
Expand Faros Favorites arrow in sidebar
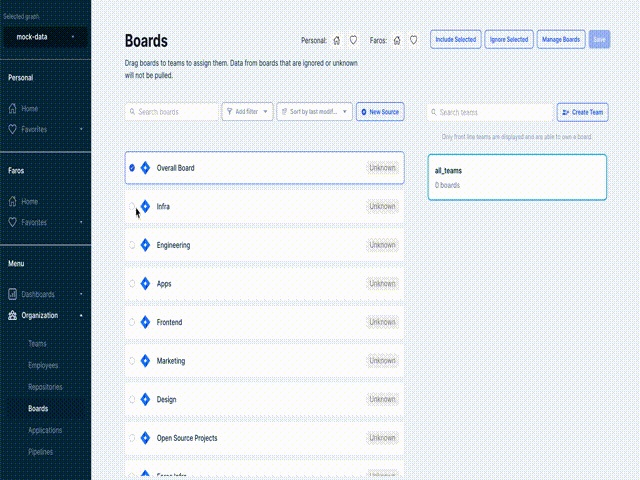point(81,222)
